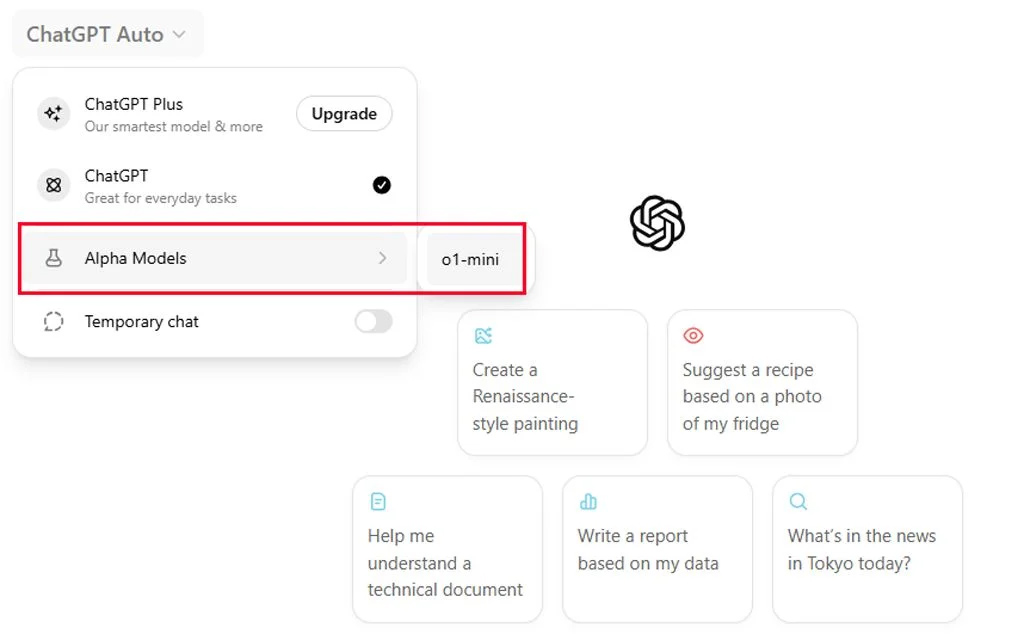Click the ChatGPT atom model icon
The width and height of the screenshot is (1024, 634).
pos(53,185)
